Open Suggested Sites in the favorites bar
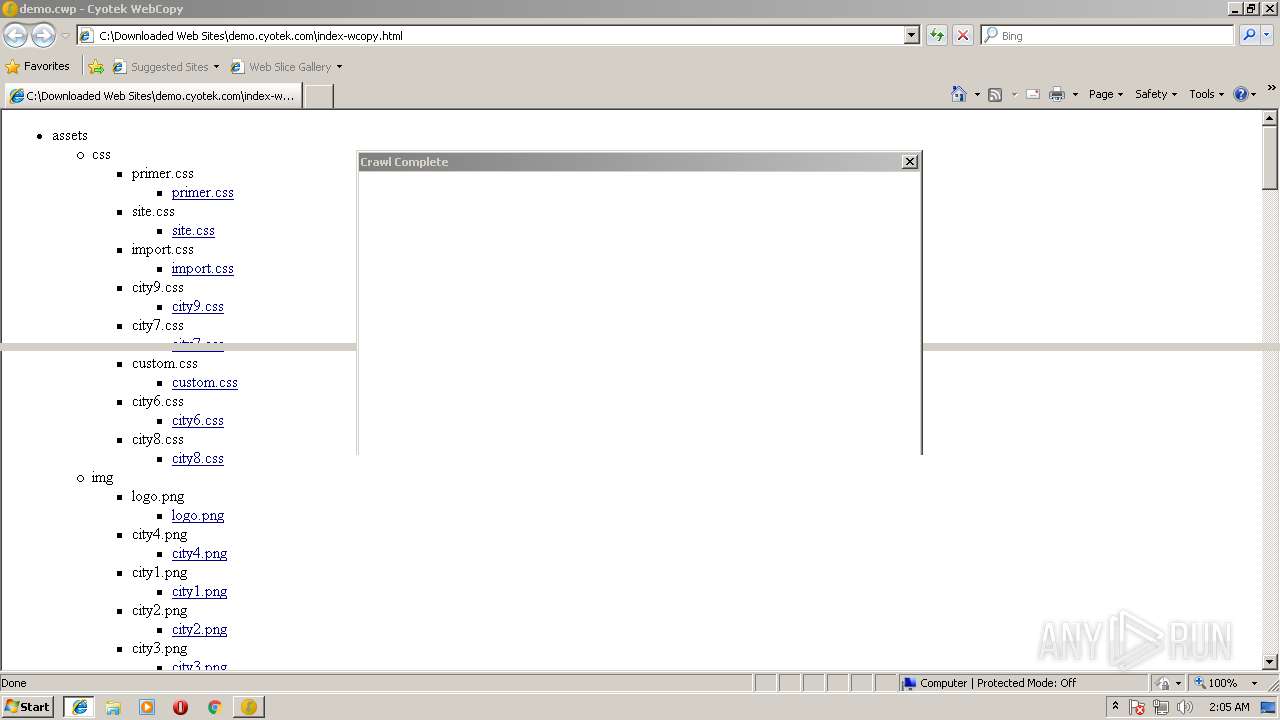This screenshot has height=720, width=1280. [165, 67]
